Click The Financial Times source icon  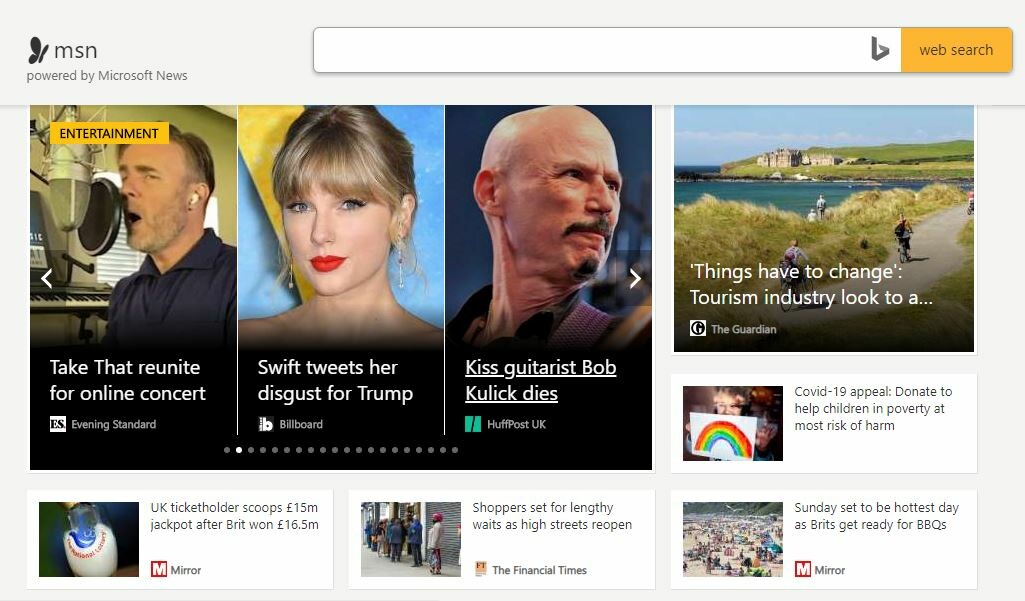[x=480, y=570]
